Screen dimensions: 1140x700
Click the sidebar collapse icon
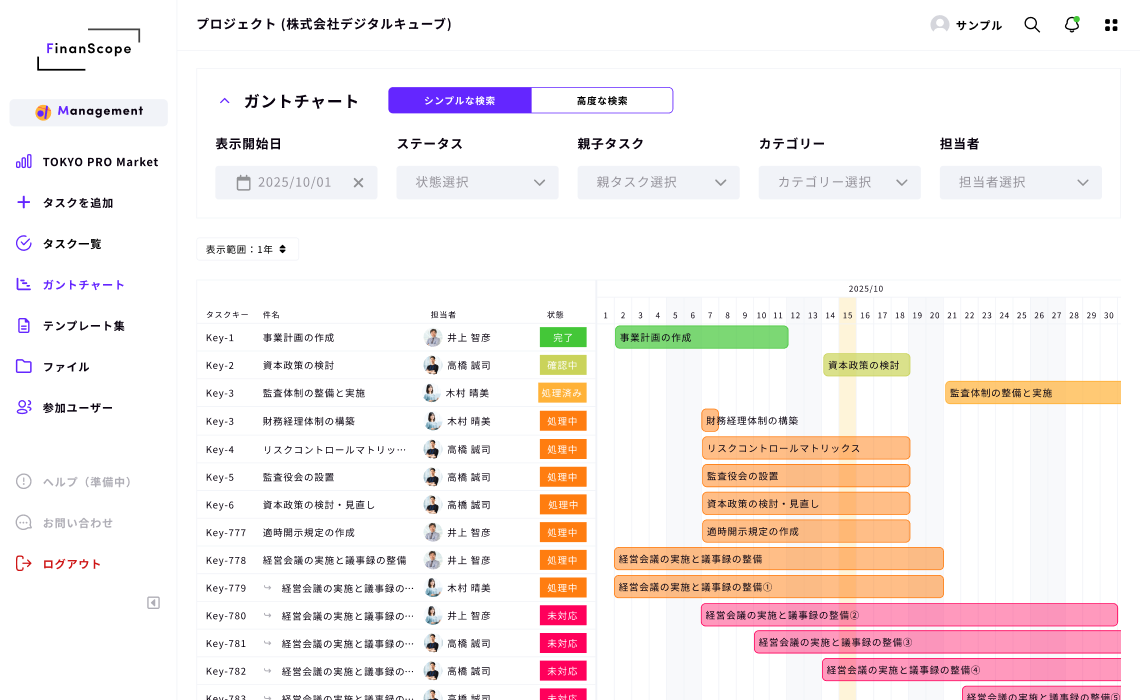pos(153,602)
